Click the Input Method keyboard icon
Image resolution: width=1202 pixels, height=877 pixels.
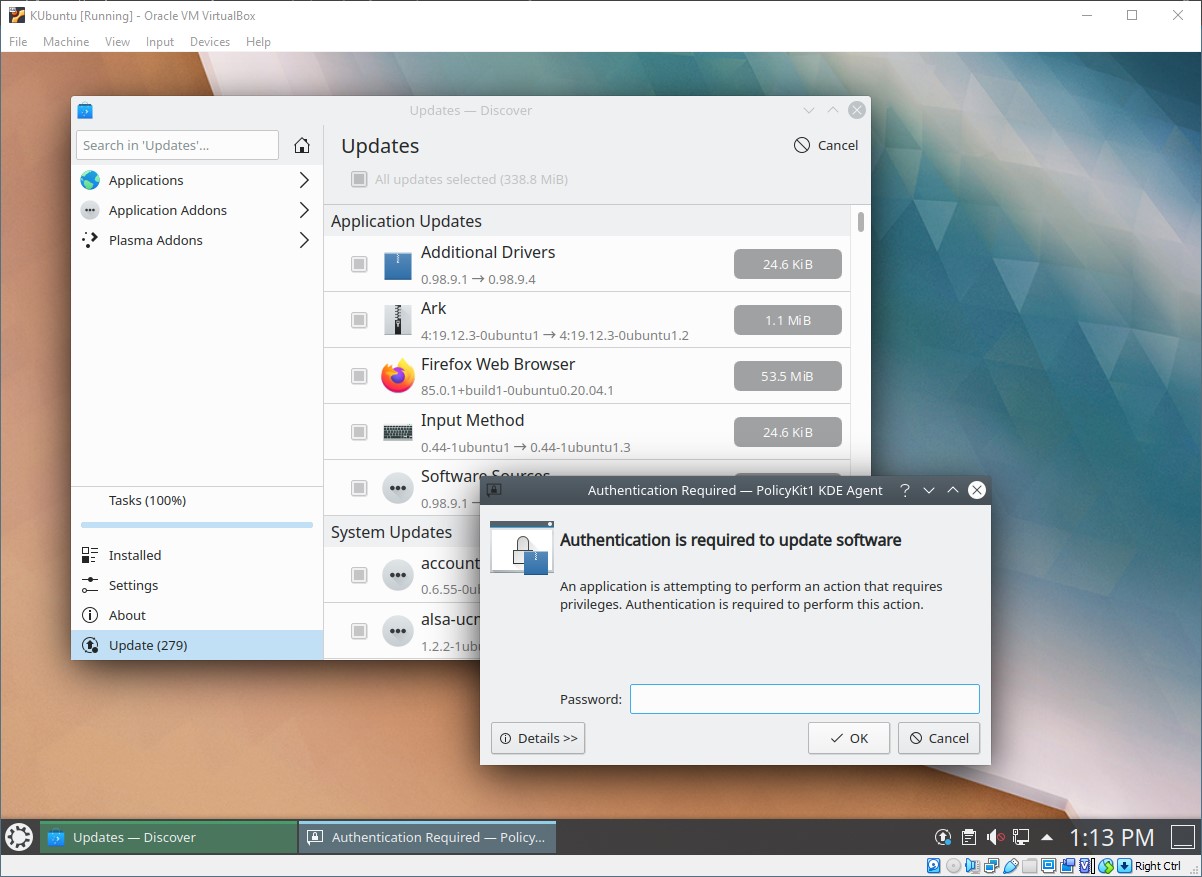398,432
